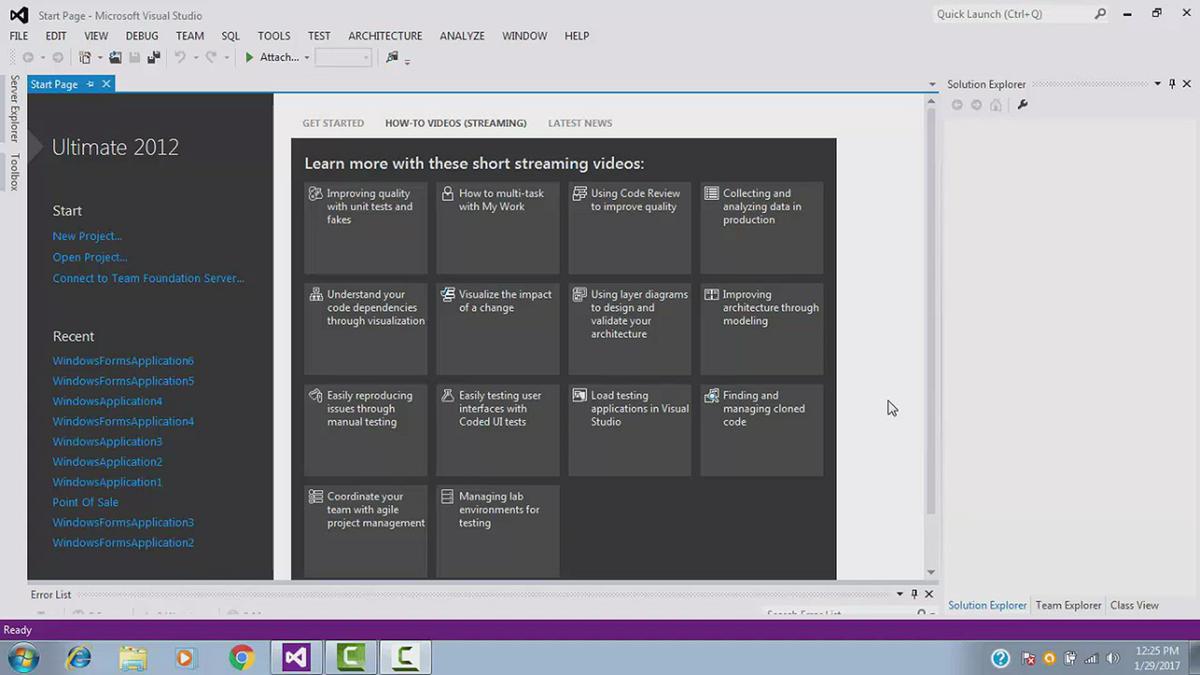The image size is (1200, 675).
Task: Click the Undo toolbar icon
Action: [x=180, y=58]
